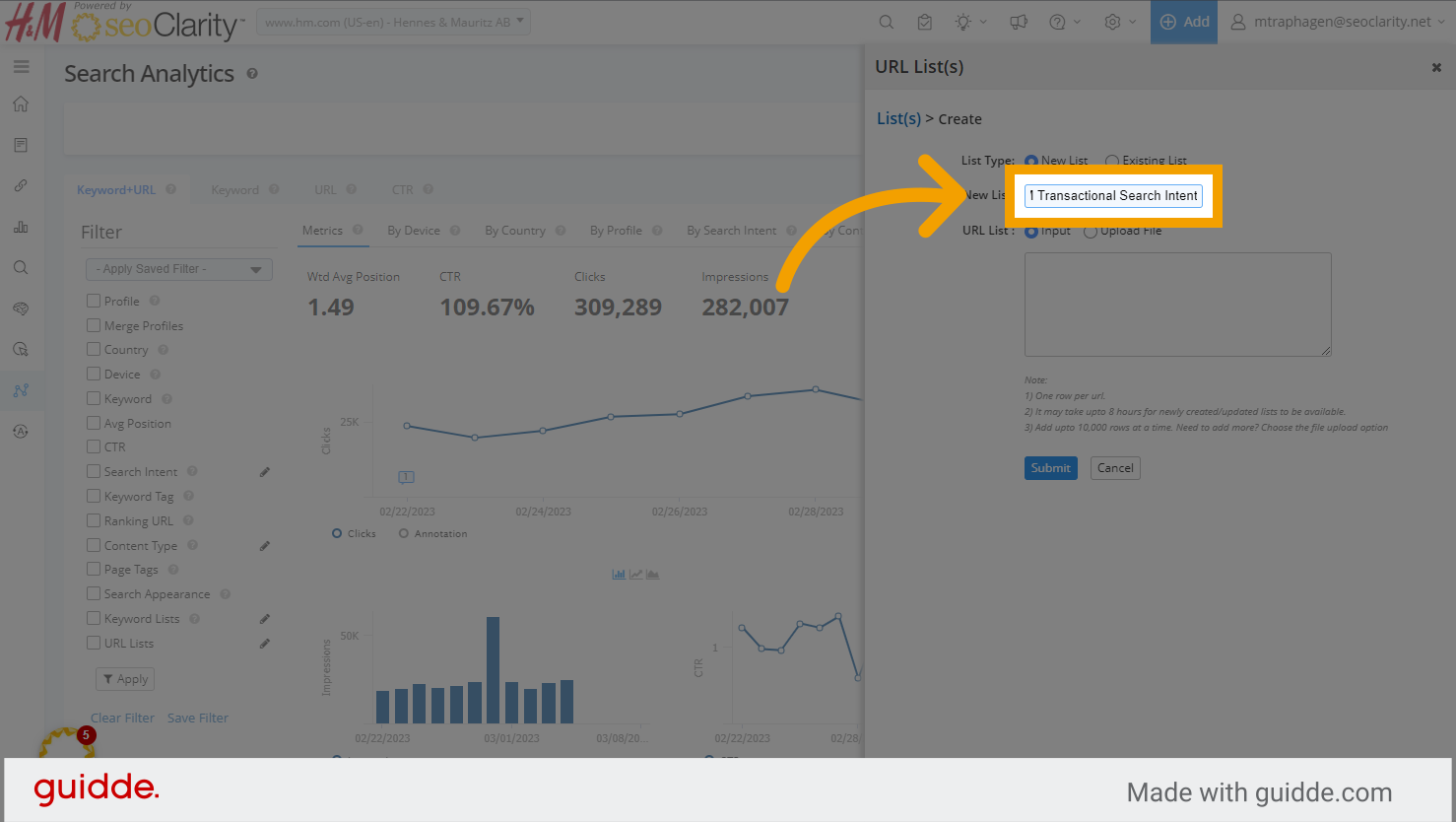Open the clipboard tasks icon
This screenshot has height=822, width=1456.
[x=924, y=22]
